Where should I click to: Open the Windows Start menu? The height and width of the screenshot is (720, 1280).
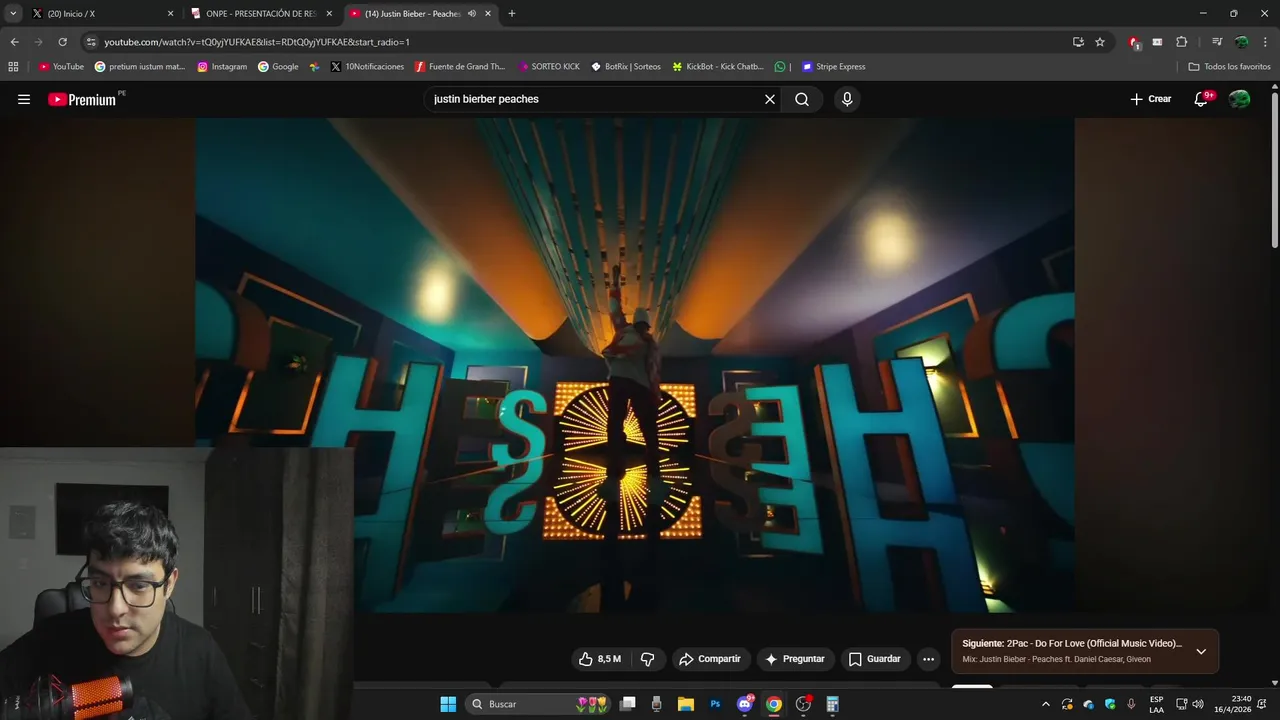click(448, 704)
